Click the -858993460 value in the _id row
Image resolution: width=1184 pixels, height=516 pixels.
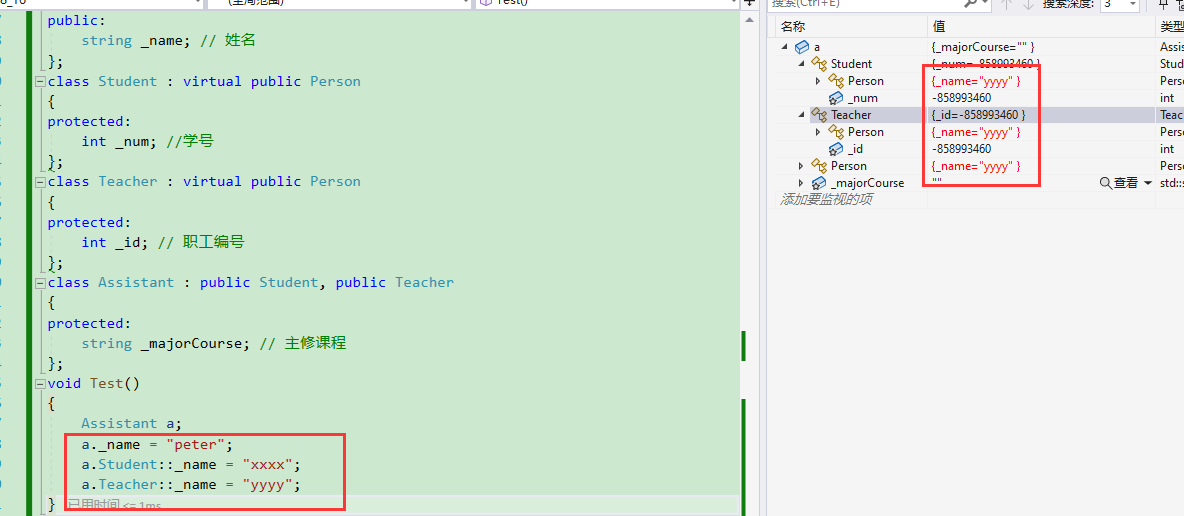(962, 149)
